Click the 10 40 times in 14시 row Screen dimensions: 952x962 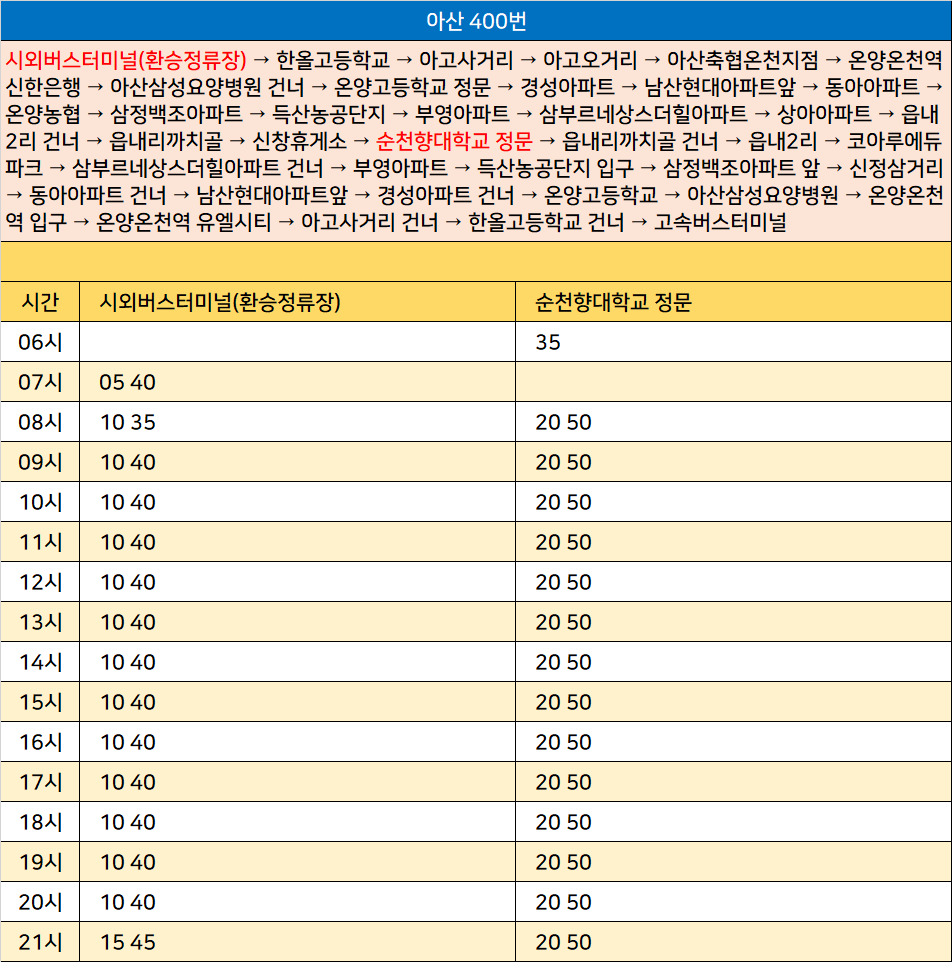[128, 661]
